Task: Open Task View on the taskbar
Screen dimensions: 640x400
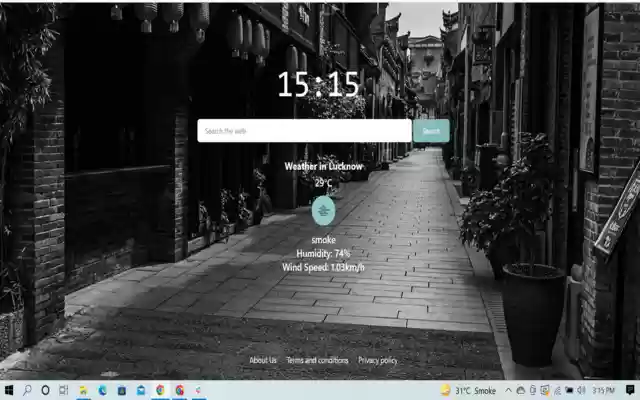Action: (x=64, y=390)
